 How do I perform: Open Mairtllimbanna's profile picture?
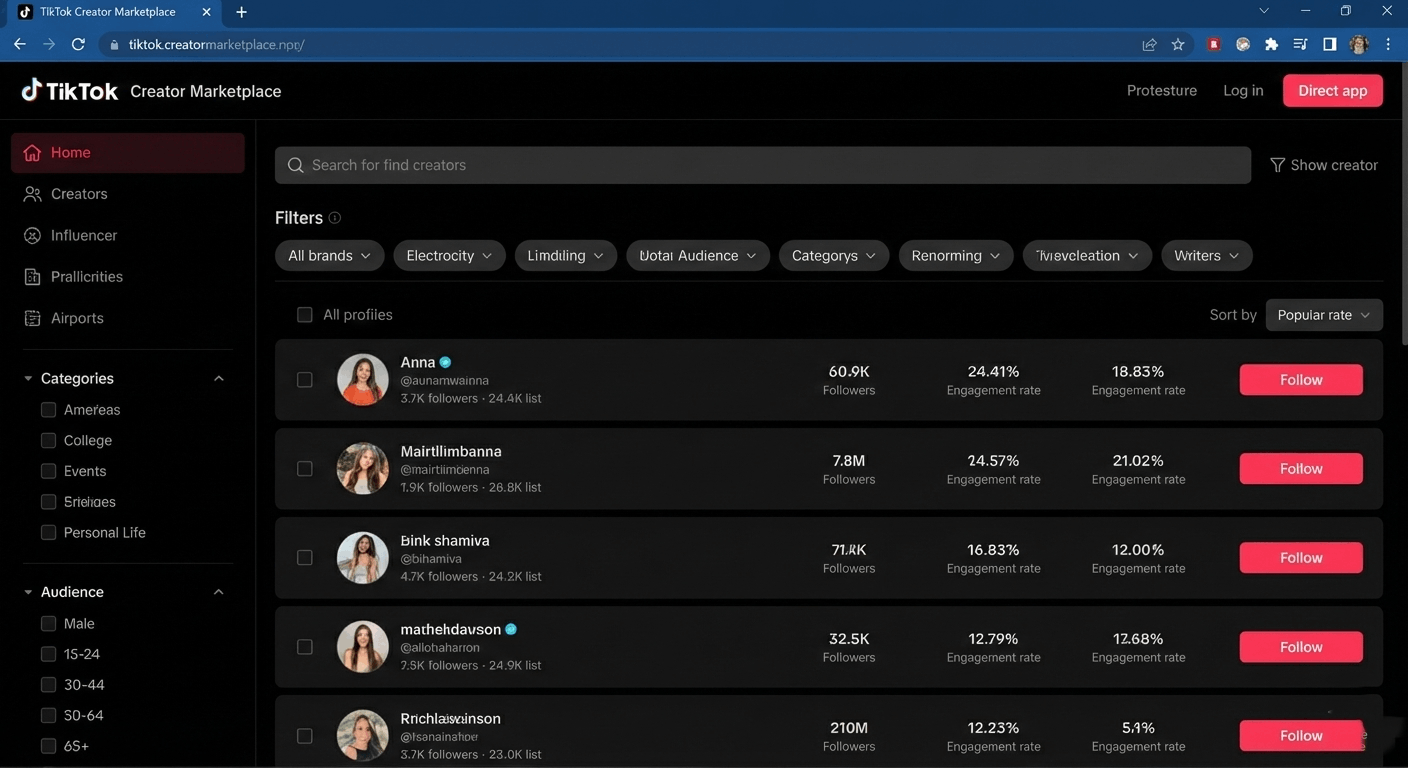[x=362, y=468]
